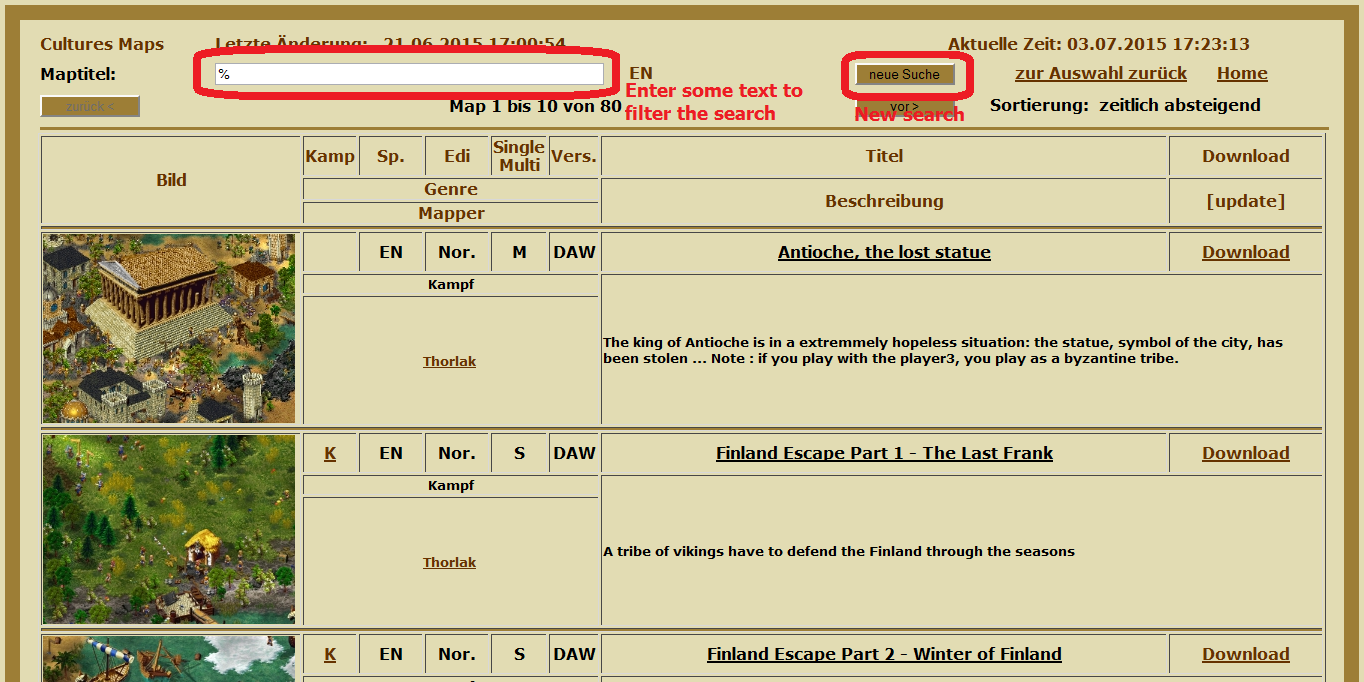
Task: Click the Antioche description text
Action: [942, 350]
